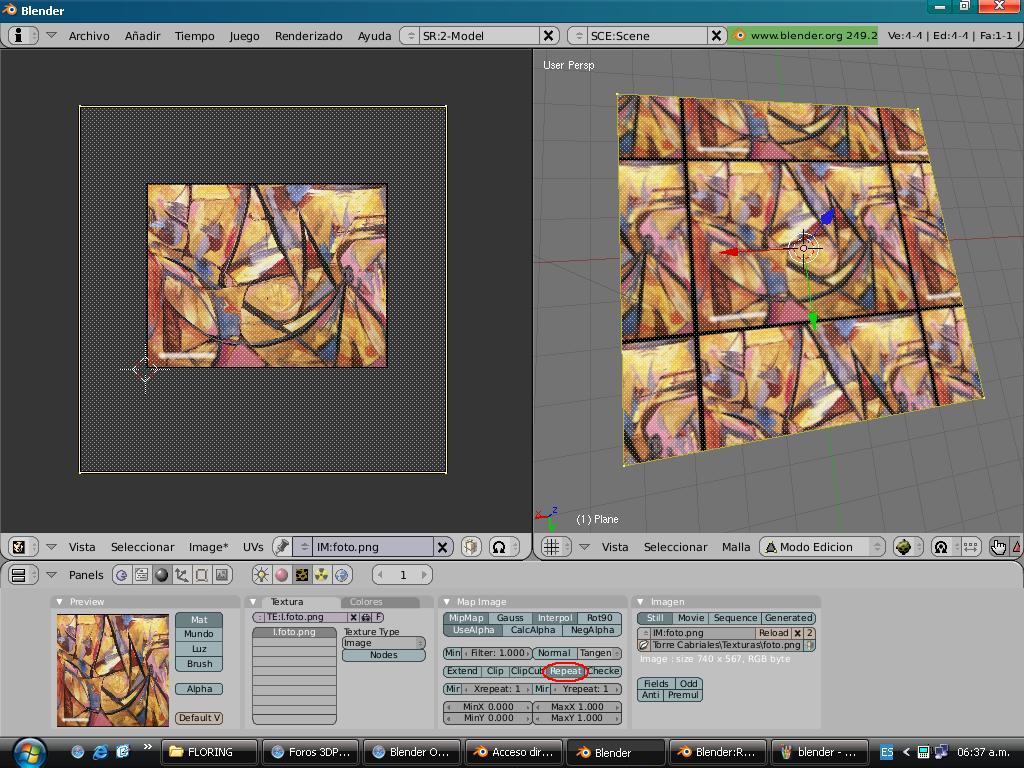Viewport: 1024px width, 768px height.
Task: Open the Malla menu in 3D view
Action: coord(736,547)
